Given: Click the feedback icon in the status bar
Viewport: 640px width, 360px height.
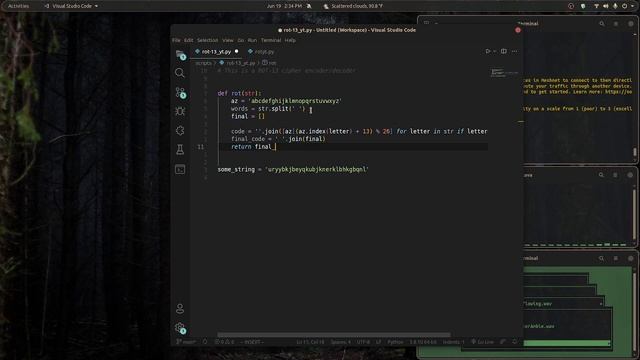Looking at the screenshot, I should 503,342.
